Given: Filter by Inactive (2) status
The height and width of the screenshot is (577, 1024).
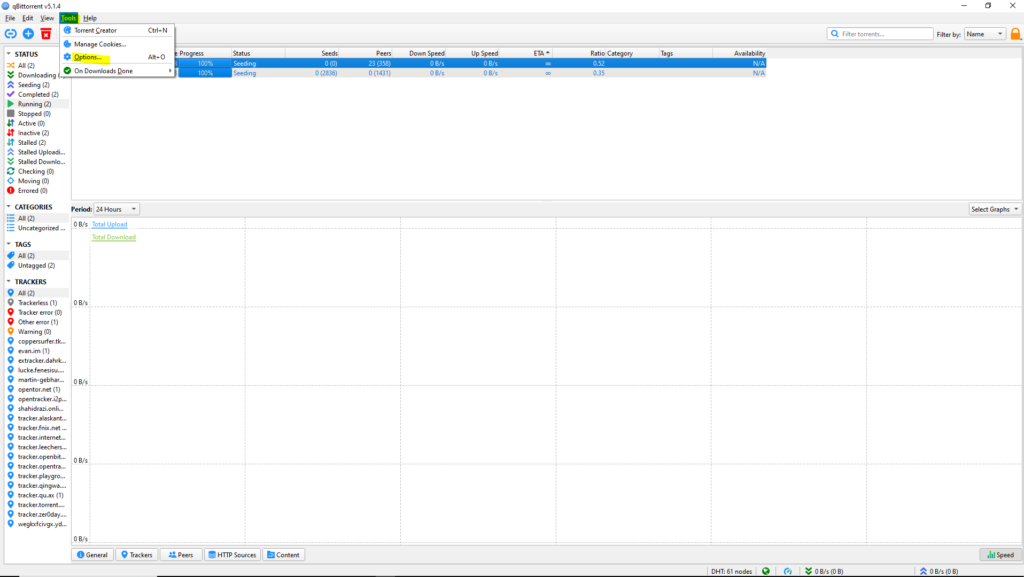Looking at the screenshot, I should point(33,133).
